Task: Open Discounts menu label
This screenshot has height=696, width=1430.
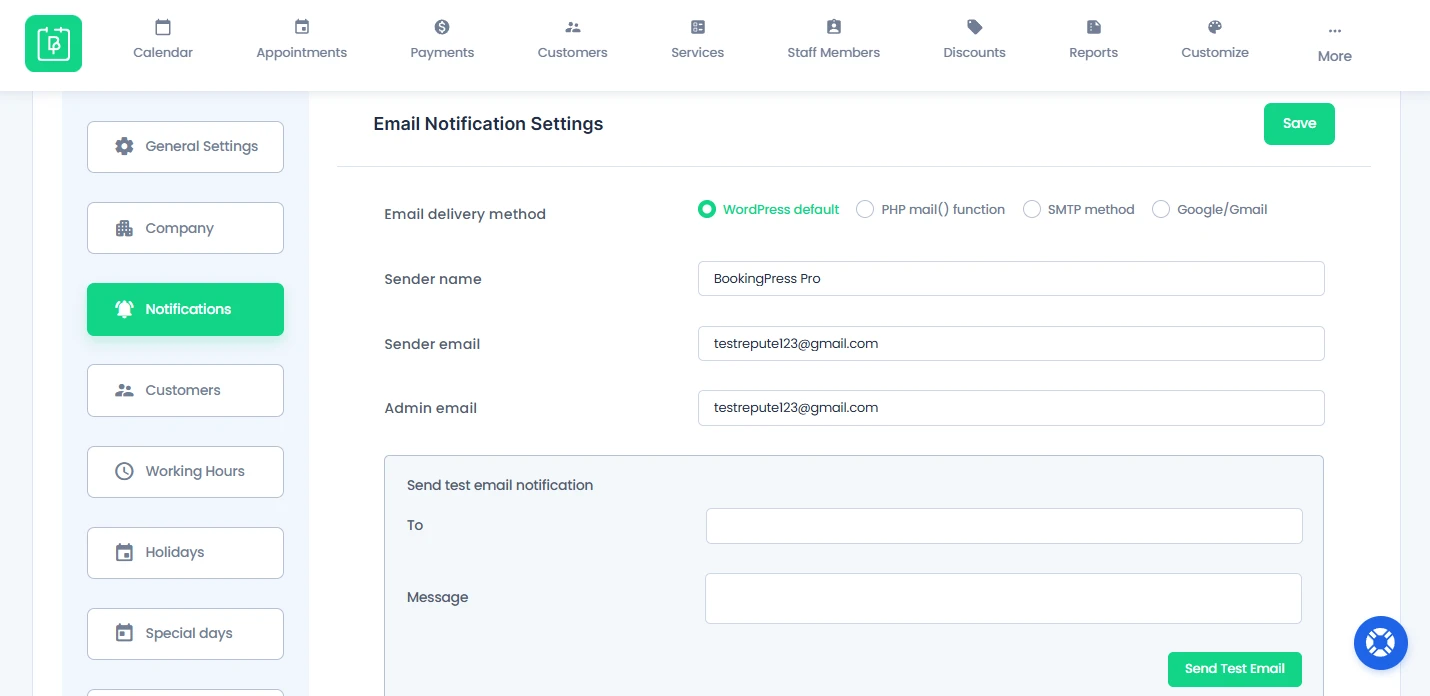Action: click(975, 52)
